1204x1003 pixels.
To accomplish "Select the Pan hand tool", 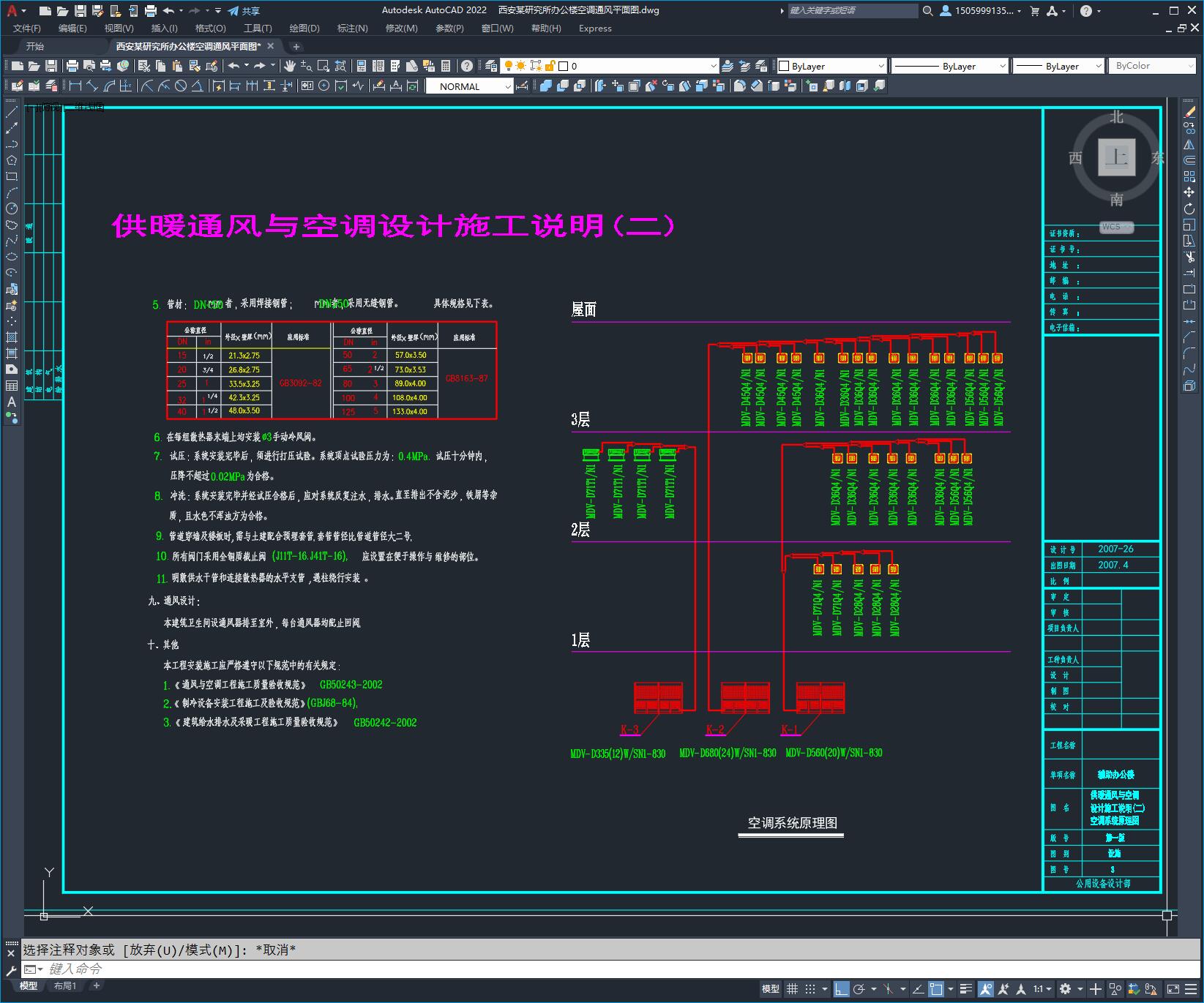I will coord(290,66).
